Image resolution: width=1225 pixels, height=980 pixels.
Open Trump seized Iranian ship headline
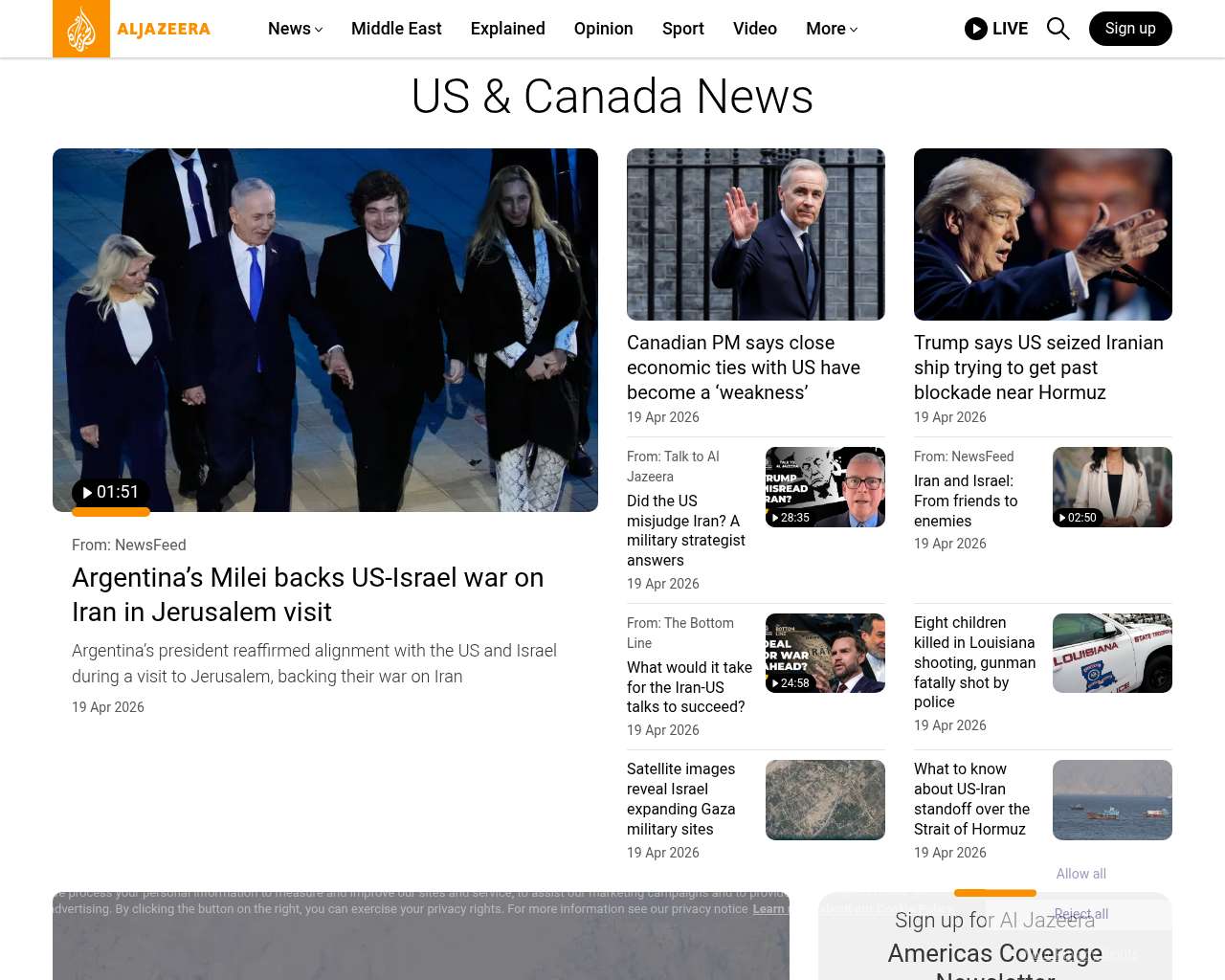pos(1038,367)
